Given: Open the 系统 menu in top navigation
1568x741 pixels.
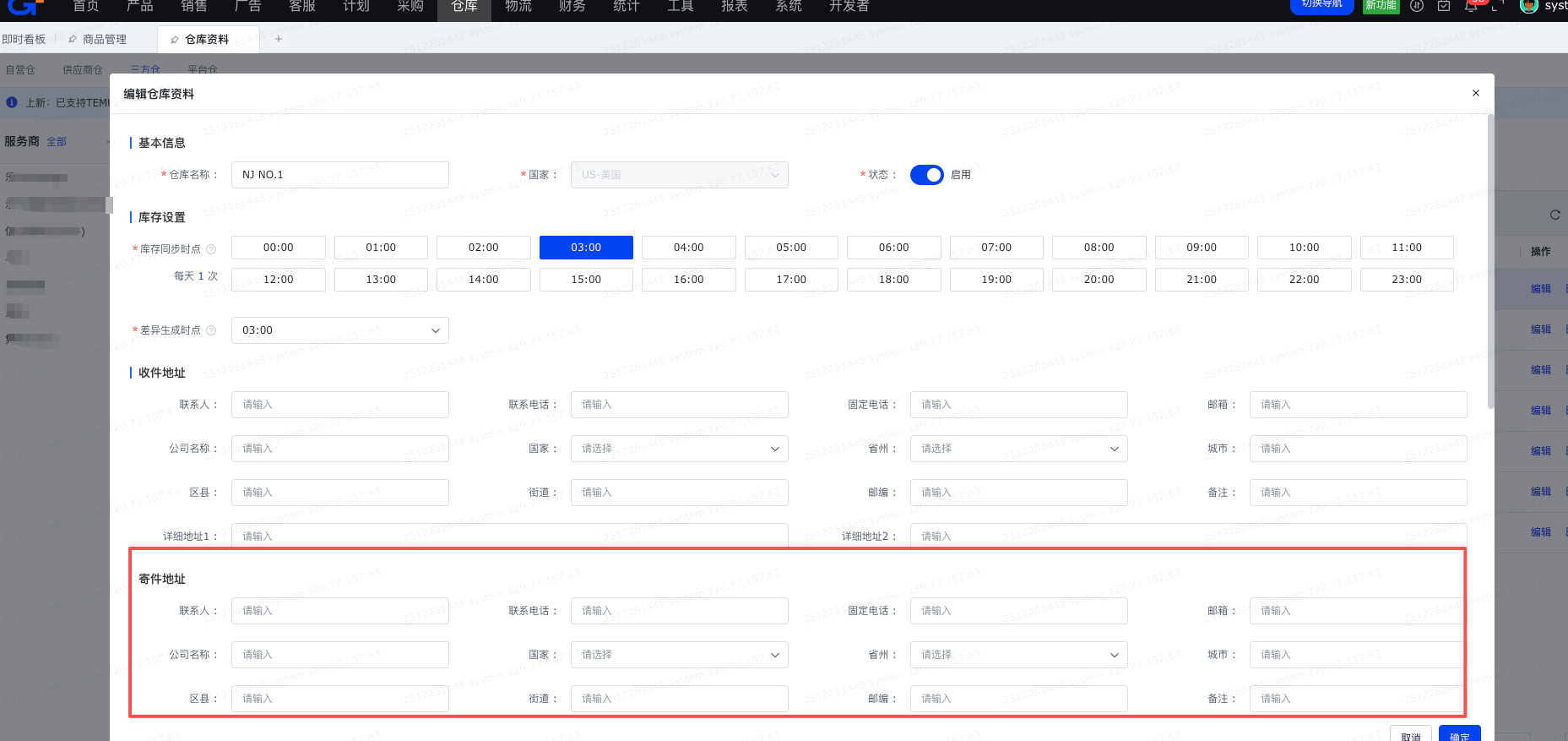Looking at the screenshot, I should coord(789,7).
